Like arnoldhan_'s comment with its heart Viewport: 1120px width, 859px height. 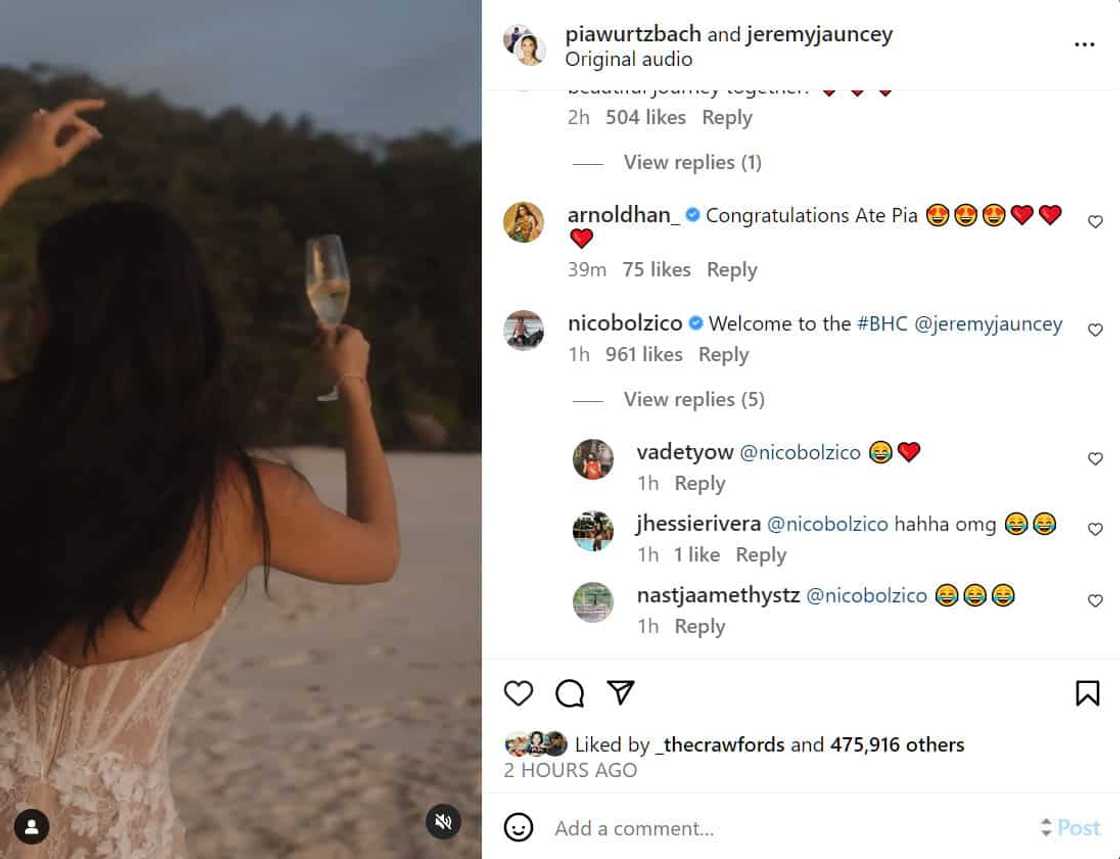point(1095,222)
